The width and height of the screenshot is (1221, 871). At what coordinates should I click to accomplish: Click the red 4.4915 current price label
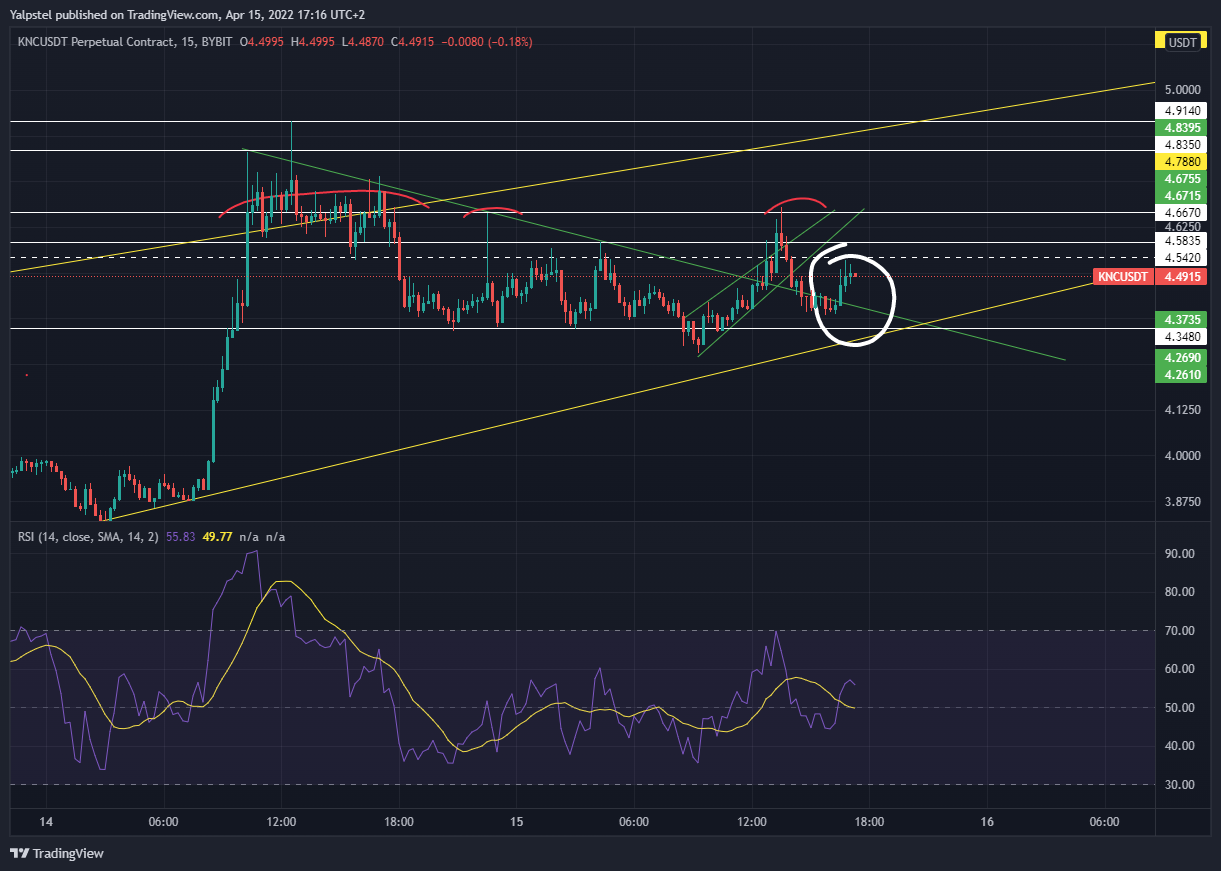pos(1182,277)
